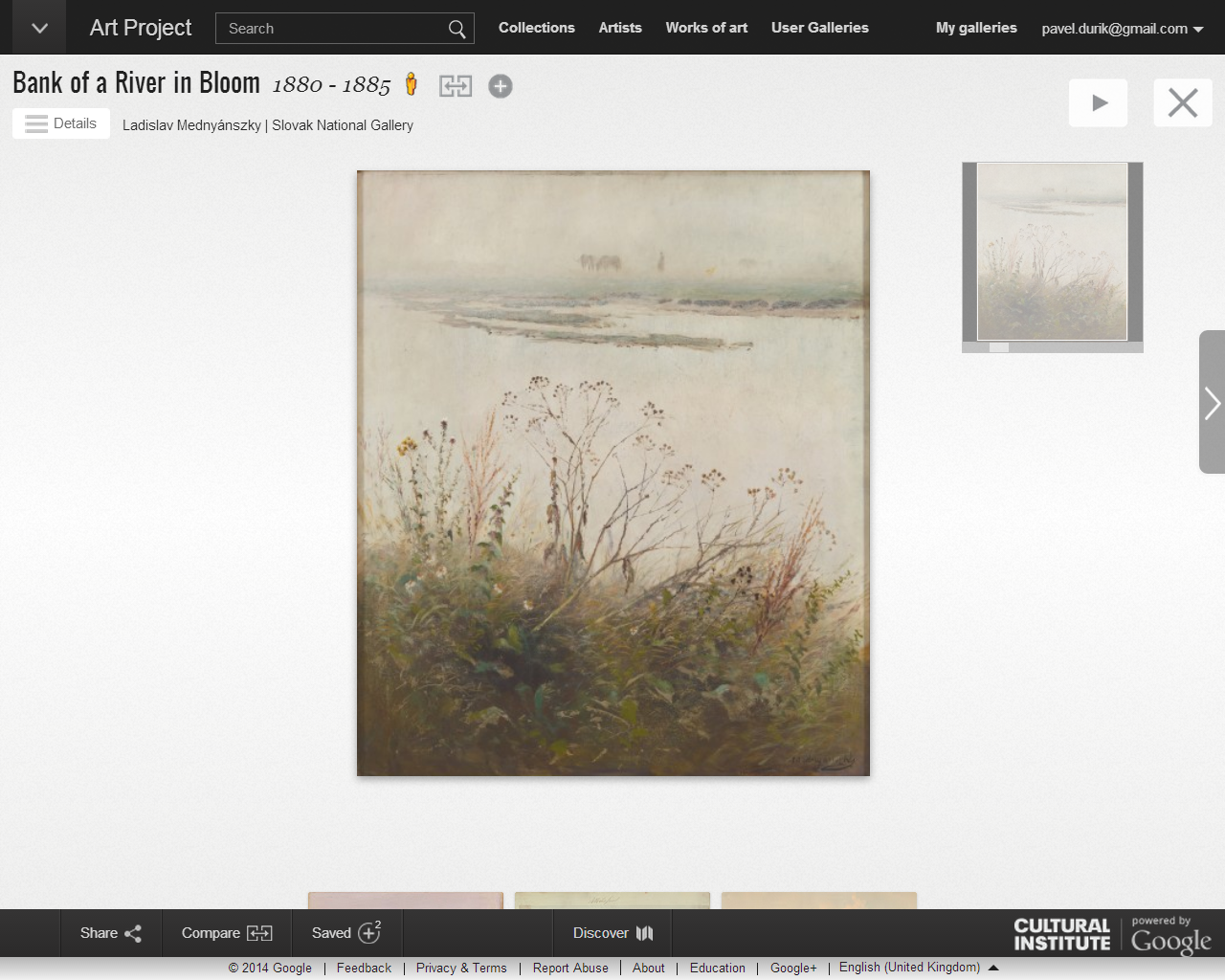This screenshot has height=980, width=1225.
Task: Go to My galleries
Action: (x=976, y=28)
